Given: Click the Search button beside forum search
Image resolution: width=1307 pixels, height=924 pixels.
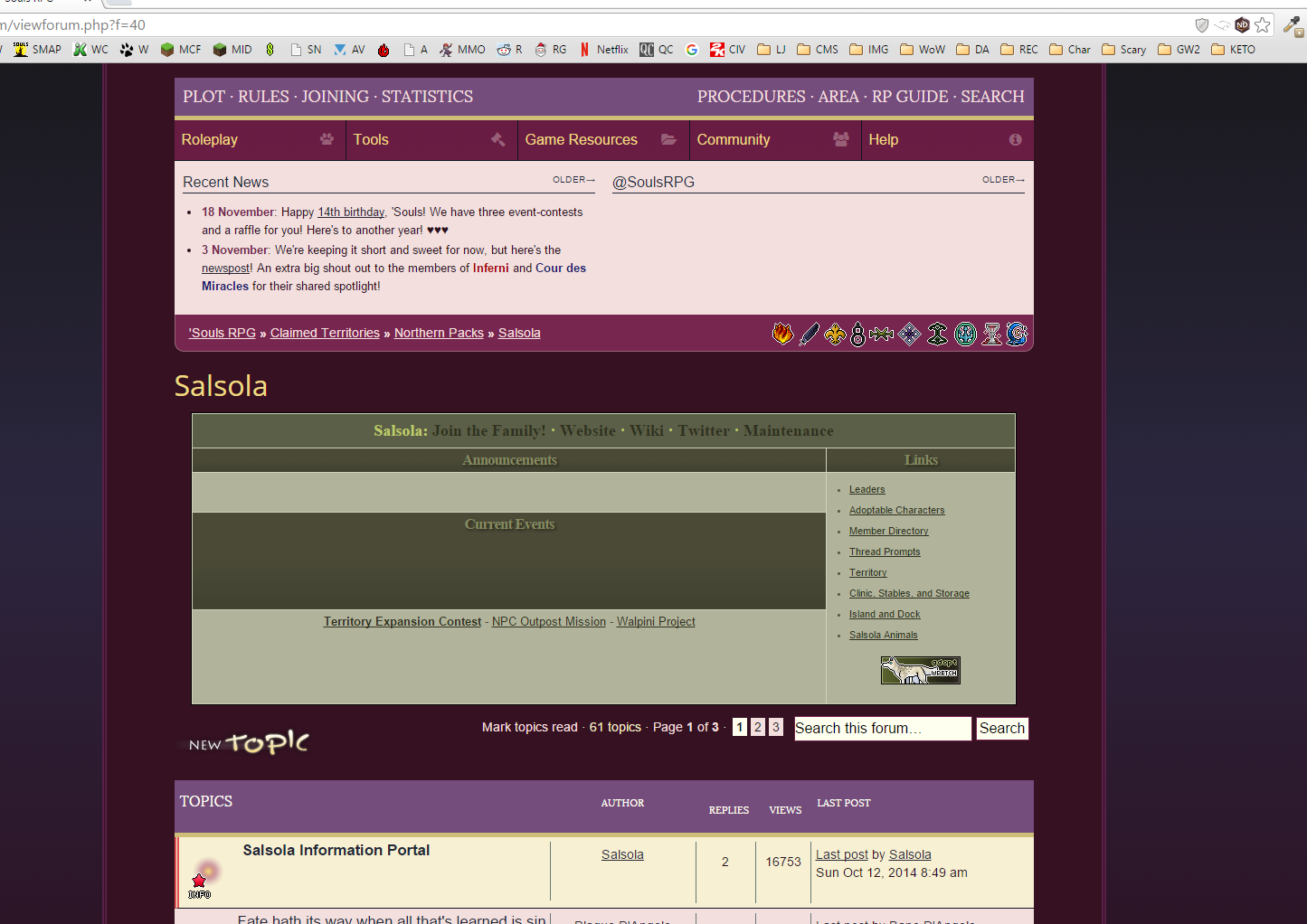Looking at the screenshot, I should (x=1001, y=729).
